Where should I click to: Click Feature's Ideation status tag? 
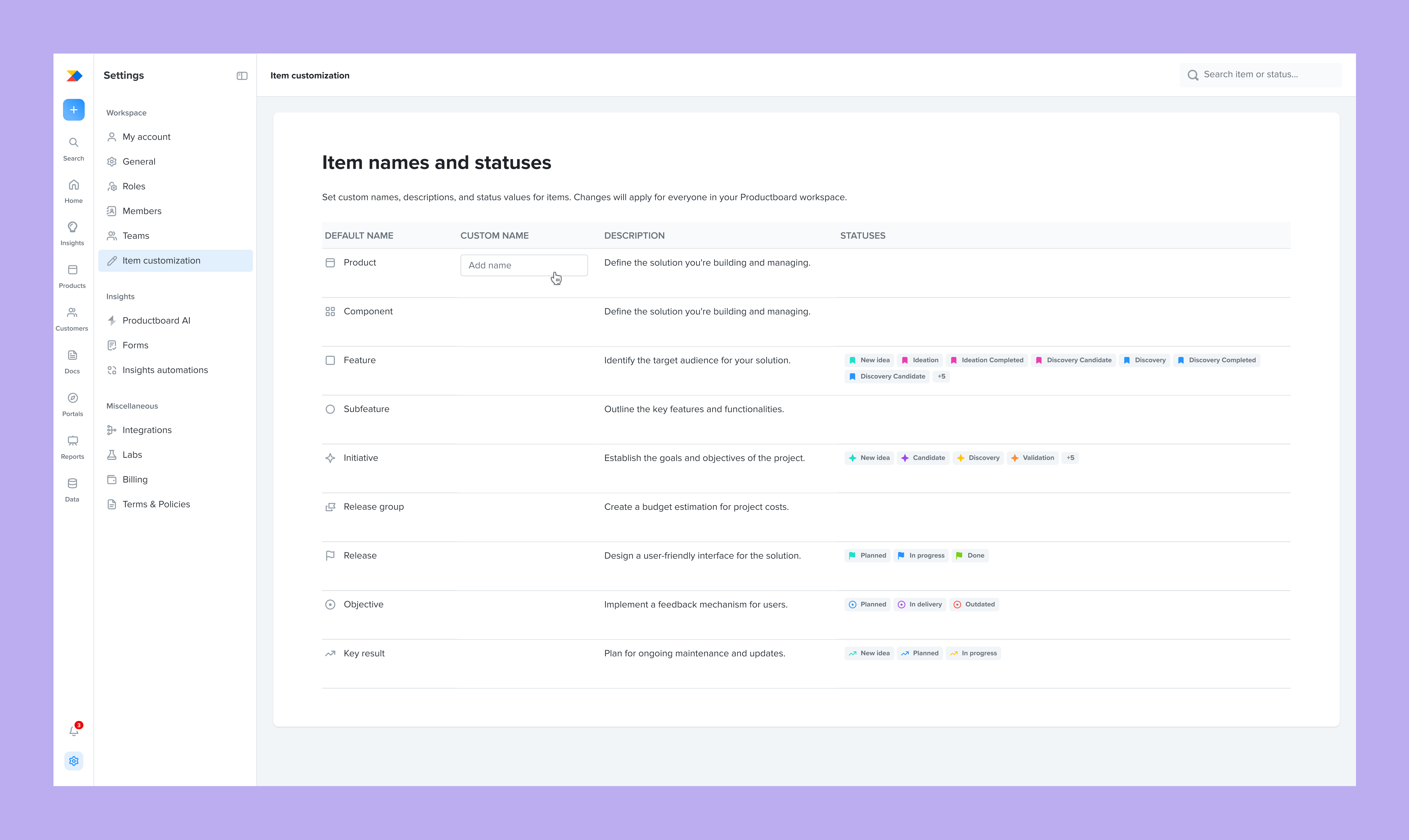tap(920, 361)
